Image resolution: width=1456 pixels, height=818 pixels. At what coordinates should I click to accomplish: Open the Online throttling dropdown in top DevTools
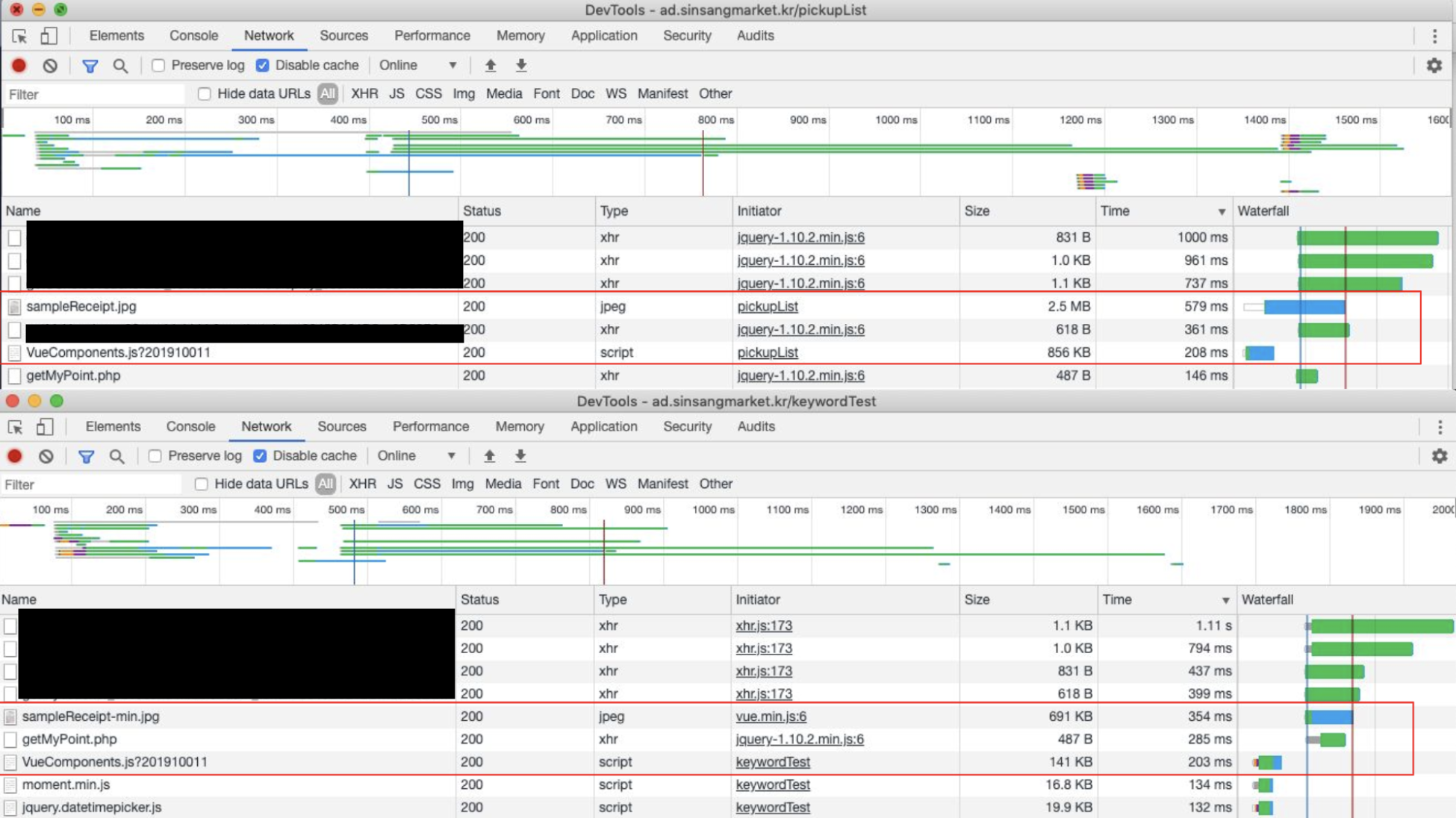pyautogui.click(x=418, y=66)
